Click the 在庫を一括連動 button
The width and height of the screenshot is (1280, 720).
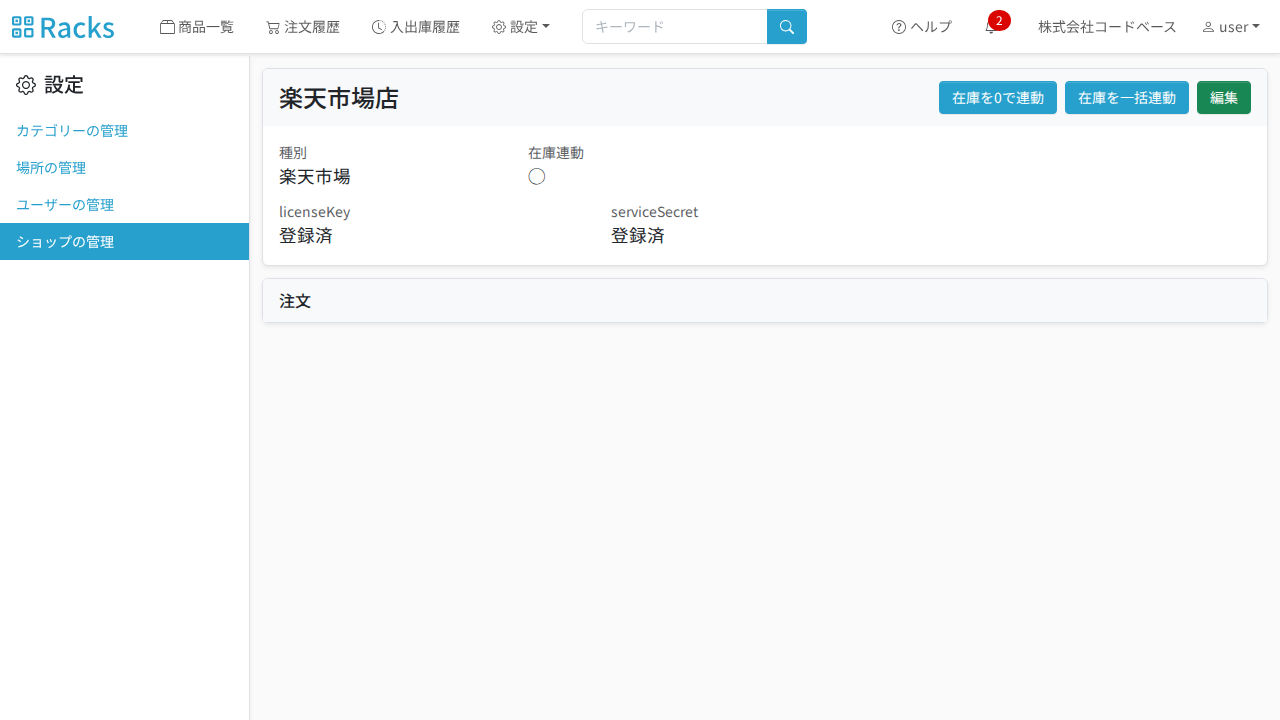click(x=1127, y=98)
